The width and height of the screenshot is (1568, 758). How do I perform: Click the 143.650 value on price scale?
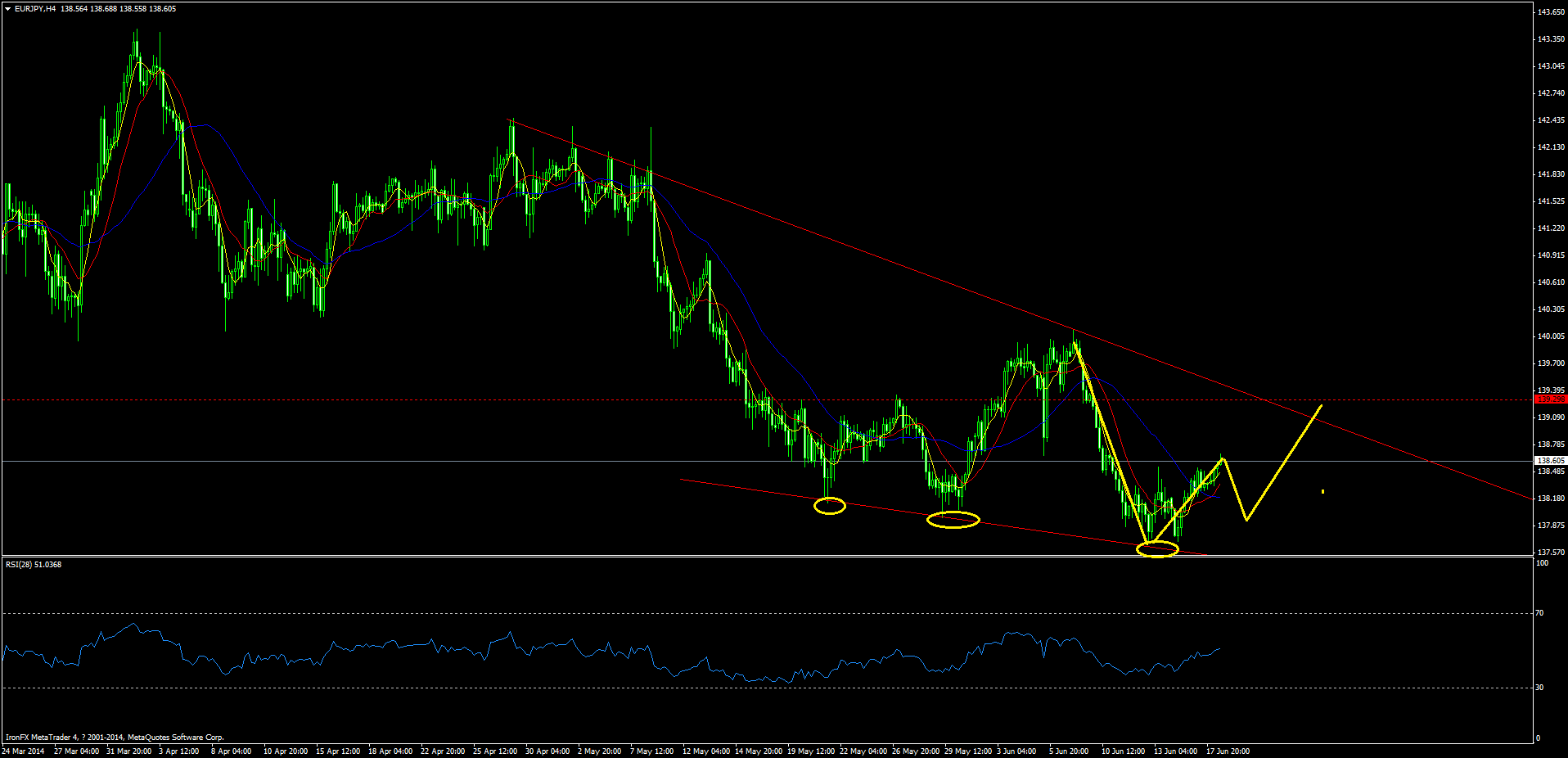point(1551,12)
